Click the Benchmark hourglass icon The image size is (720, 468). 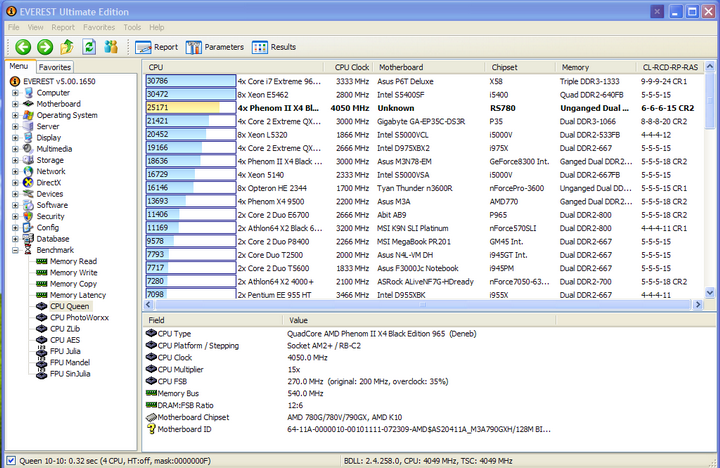tap(28, 250)
